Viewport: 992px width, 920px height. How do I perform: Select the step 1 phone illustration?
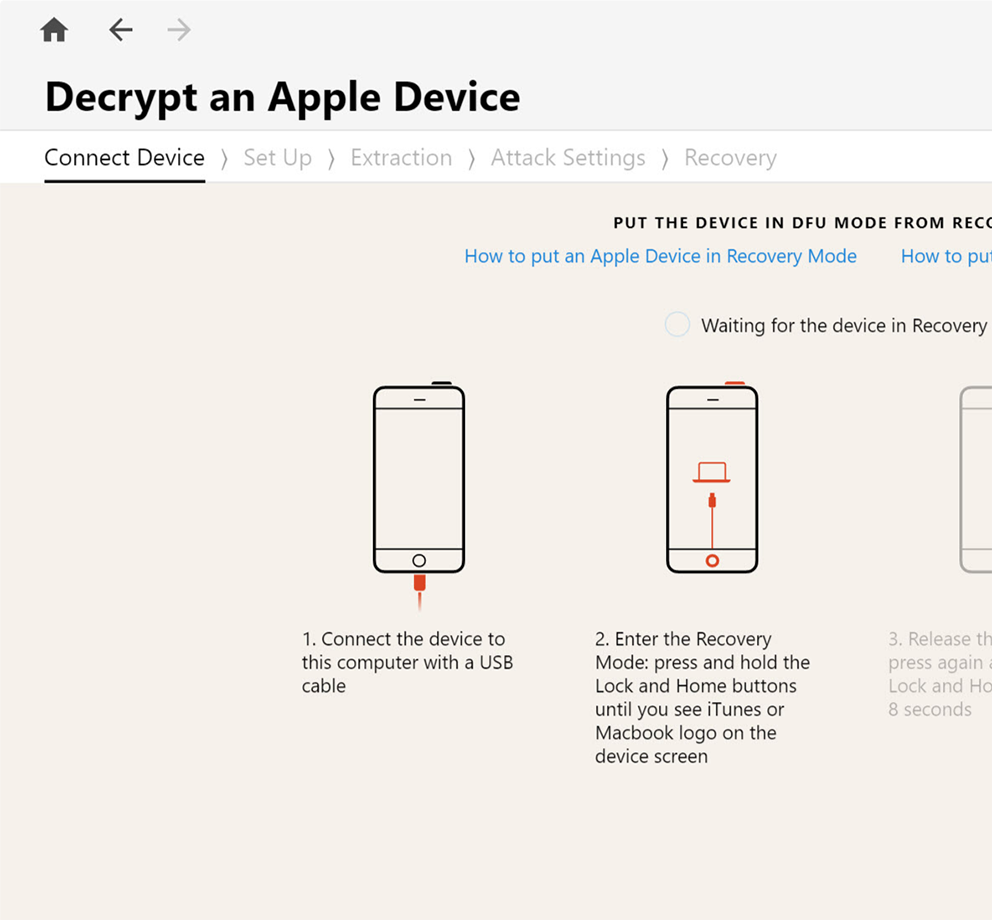[x=419, y=478]
